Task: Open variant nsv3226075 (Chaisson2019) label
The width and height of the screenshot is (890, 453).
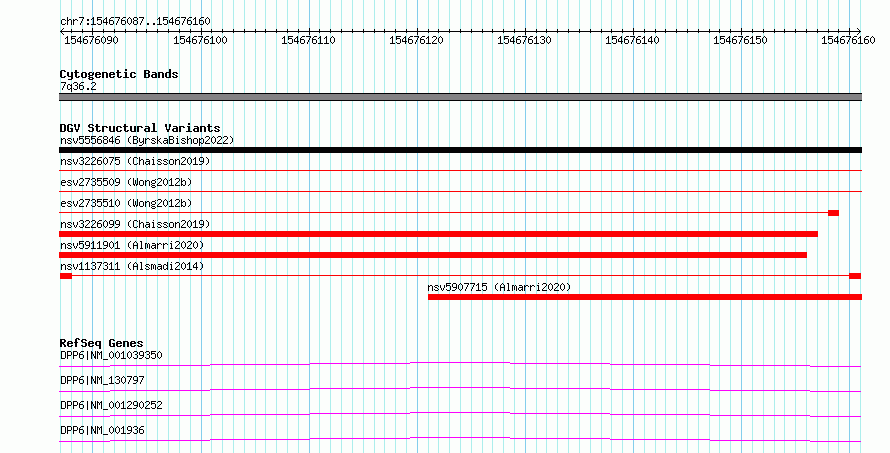Action: [x=135, y=161]
